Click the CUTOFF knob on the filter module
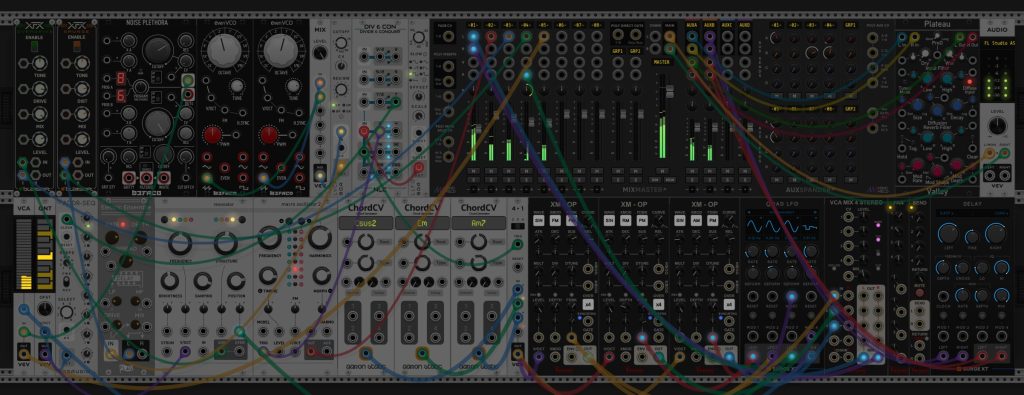1024x395 pixels. (341, 44)
